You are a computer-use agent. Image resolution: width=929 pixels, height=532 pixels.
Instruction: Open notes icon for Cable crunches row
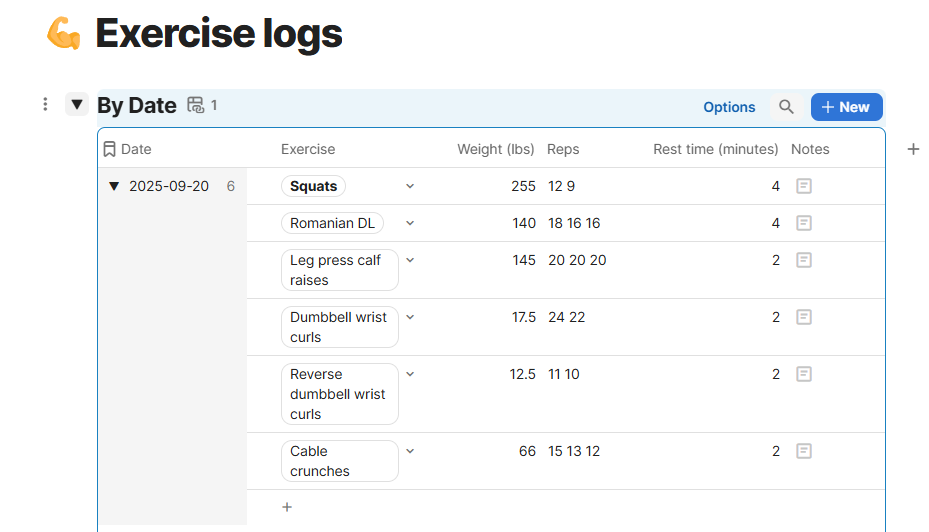pos(803,451)
